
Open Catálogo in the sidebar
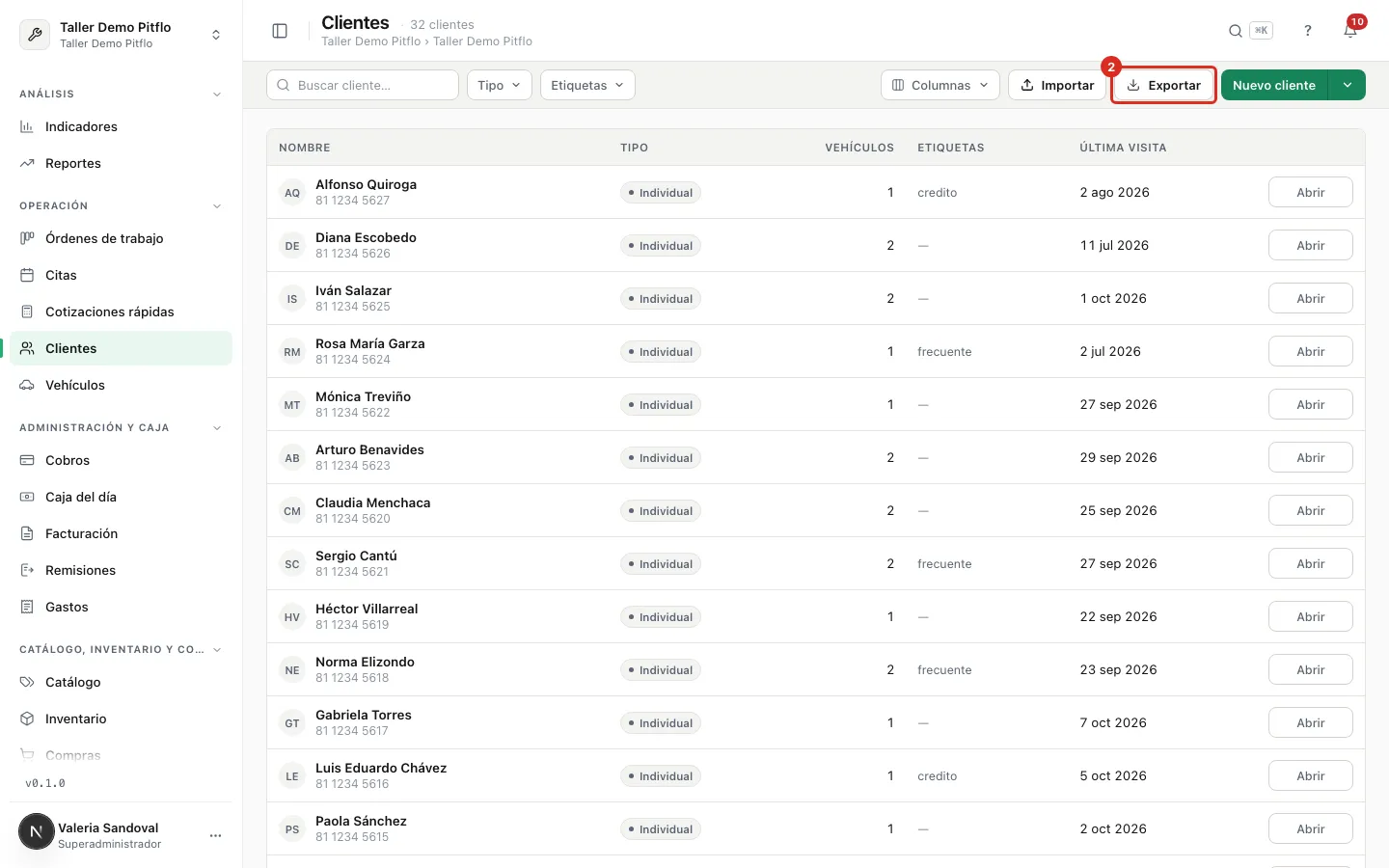click(x=122, y=682)
